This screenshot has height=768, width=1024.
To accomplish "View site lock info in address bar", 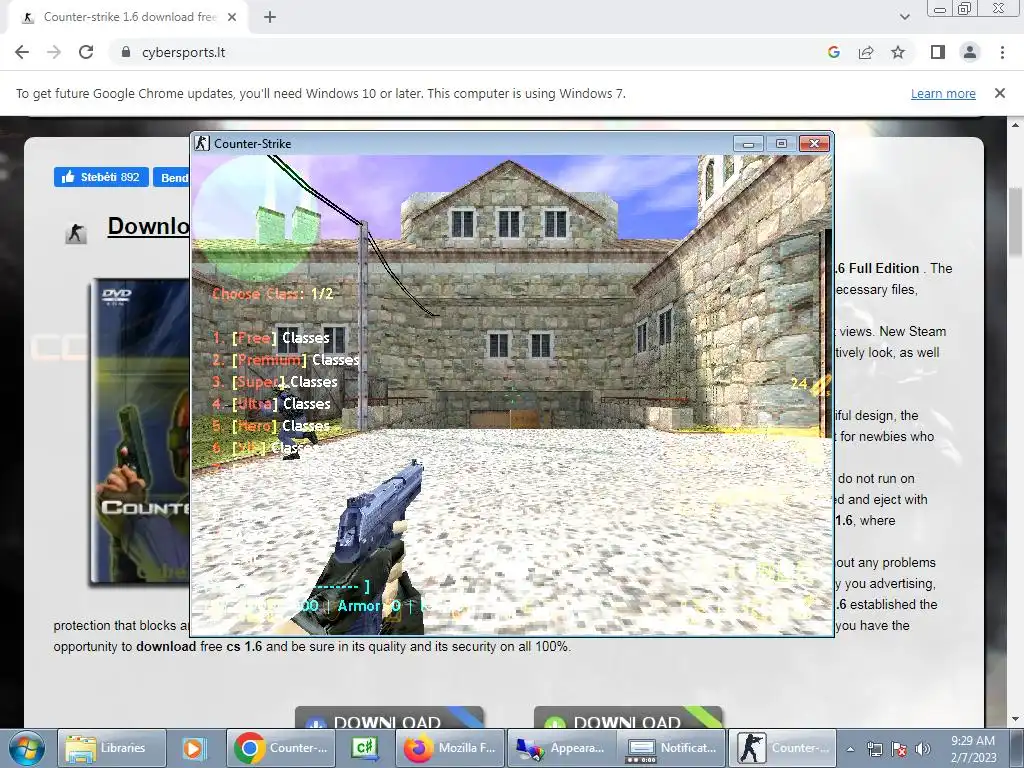I will tap(126, 52).
